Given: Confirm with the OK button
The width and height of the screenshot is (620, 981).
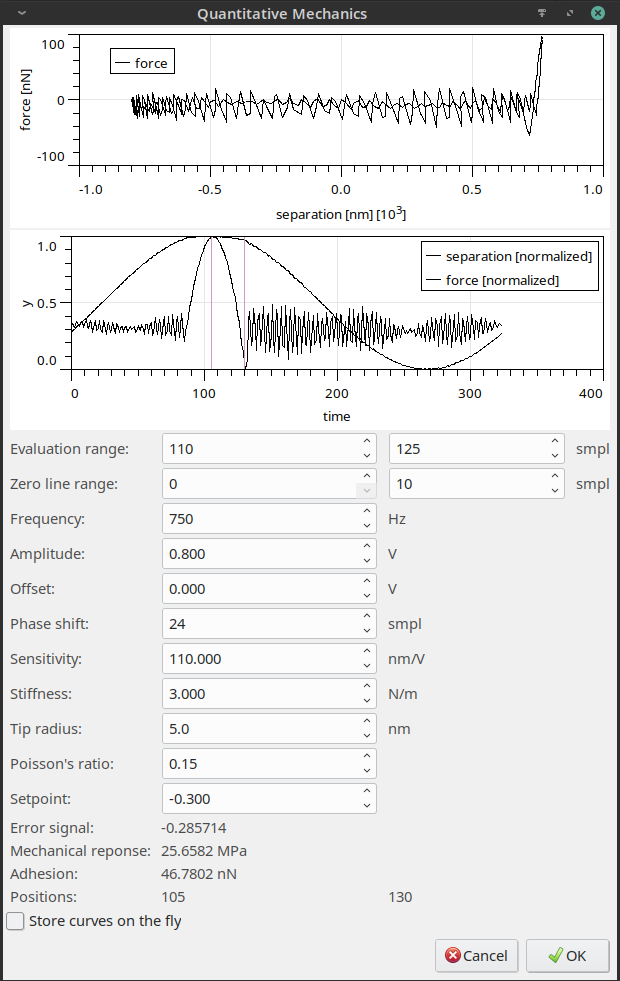Looking at the screenshot, I should pyautogui.click(x=567, y=955).
